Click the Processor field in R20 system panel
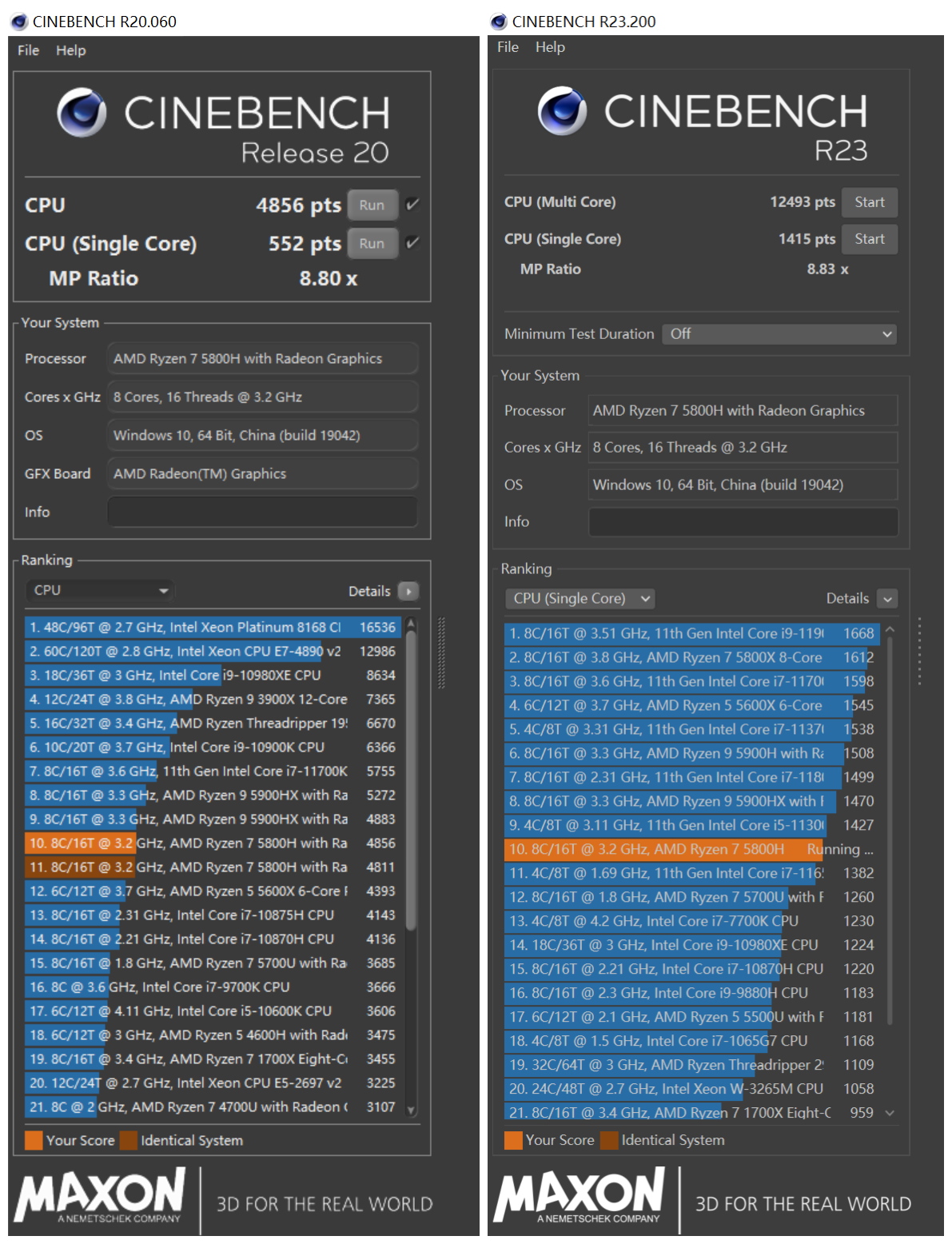952x1244 pixels. [263, 358]
